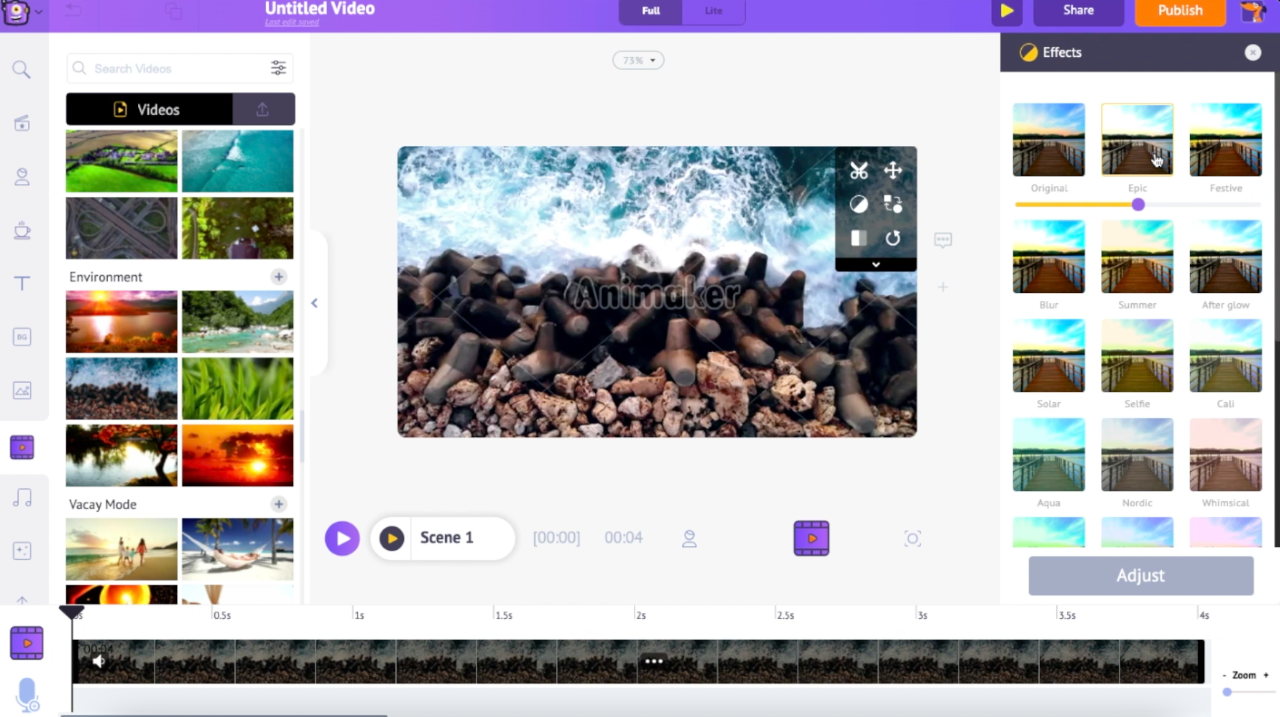Open the filter contrast tool in the canvas toolbar
The width and height of the screenshot is (1280, 717).
[858, 204]
